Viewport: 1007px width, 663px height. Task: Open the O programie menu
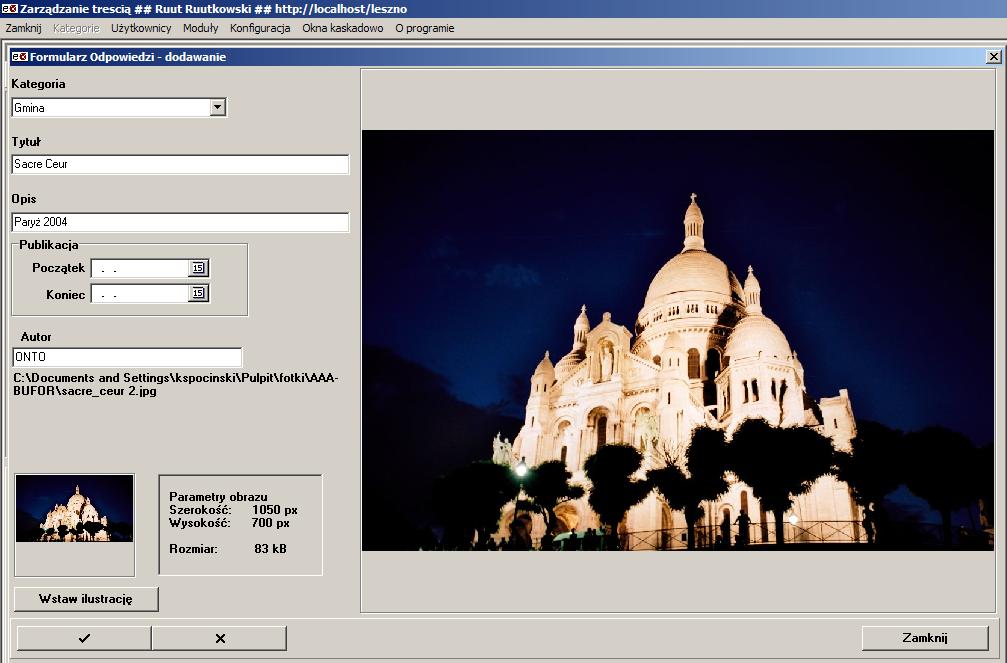pos(424,28)
